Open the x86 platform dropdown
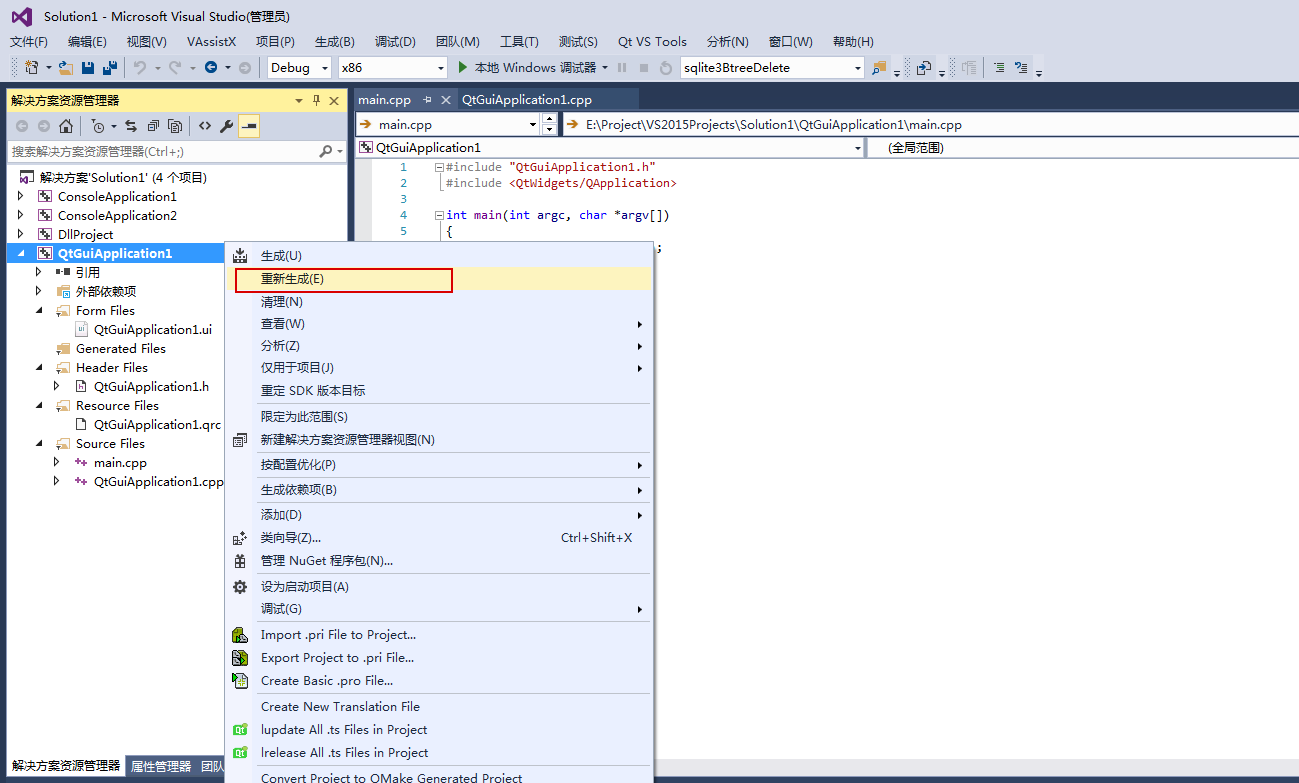 click(441, 68)
